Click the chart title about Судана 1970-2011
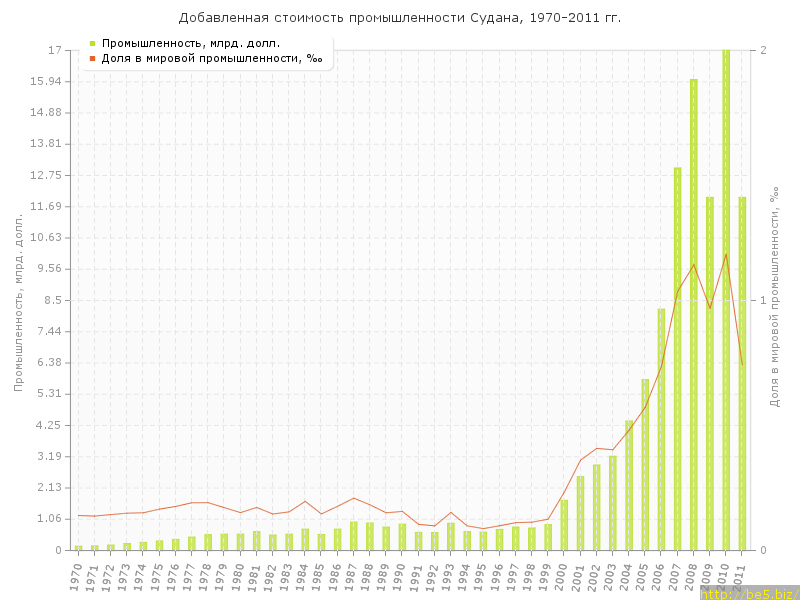800x600 pixels. point(400,18)
